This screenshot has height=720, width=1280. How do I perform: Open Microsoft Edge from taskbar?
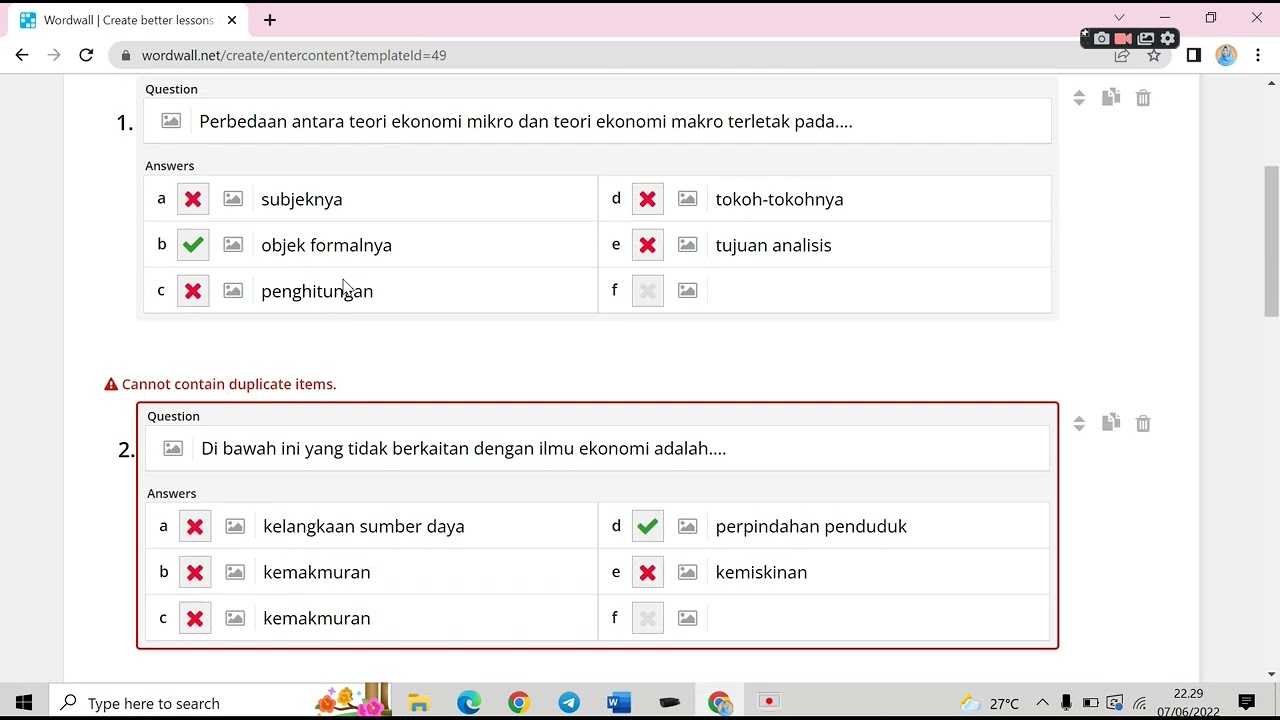[469, 703]
